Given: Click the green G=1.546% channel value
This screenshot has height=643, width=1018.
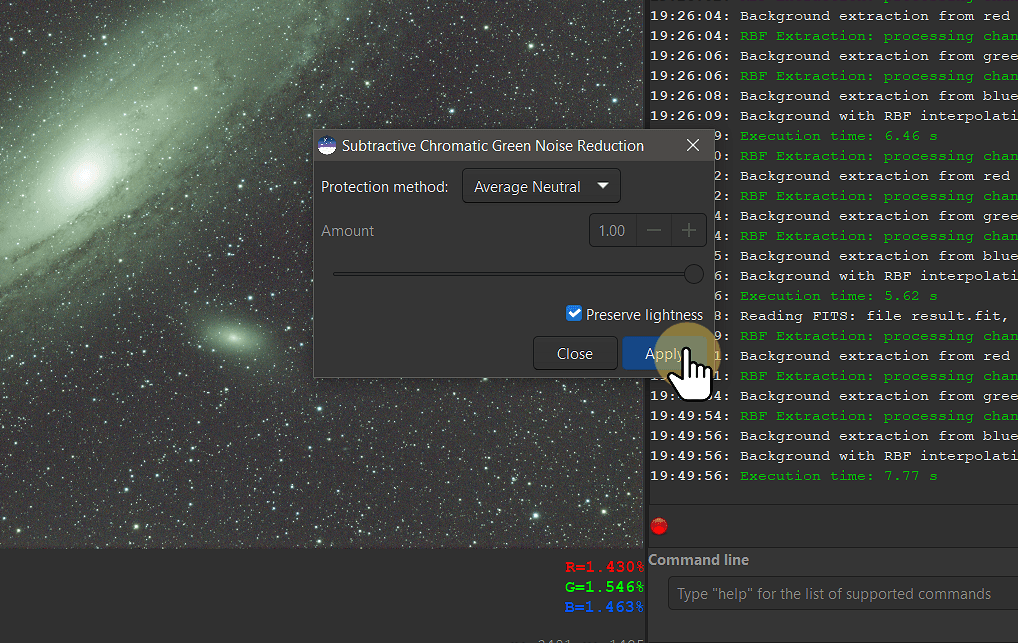Looking at the screenshot, I should pyautogui.click(x=603, y=585).
